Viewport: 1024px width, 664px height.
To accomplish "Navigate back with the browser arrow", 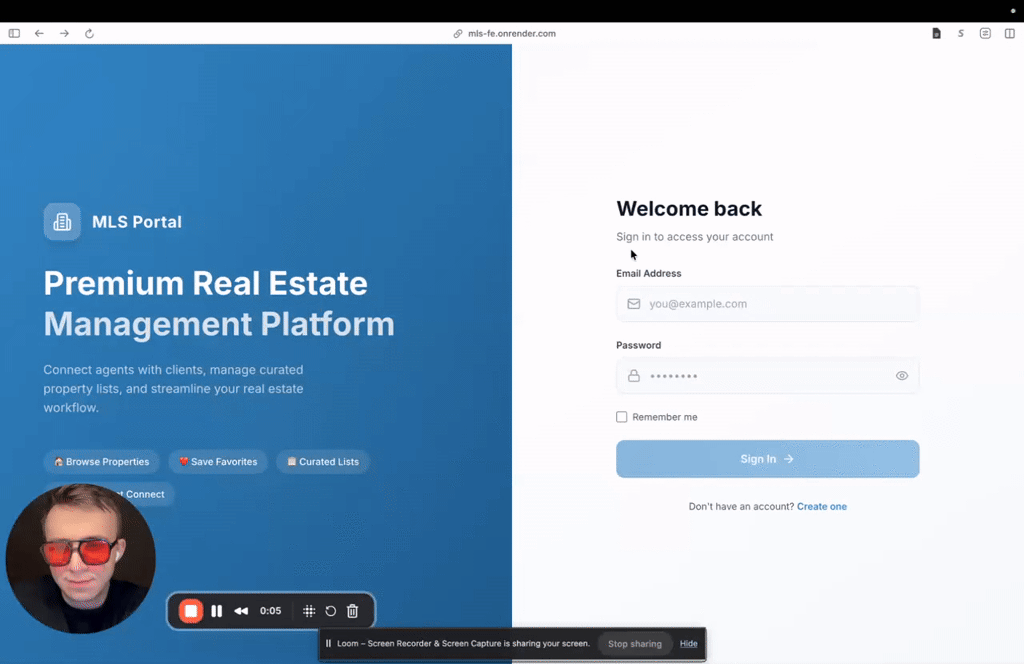I will pyautogui.click(x=39, y=32).
